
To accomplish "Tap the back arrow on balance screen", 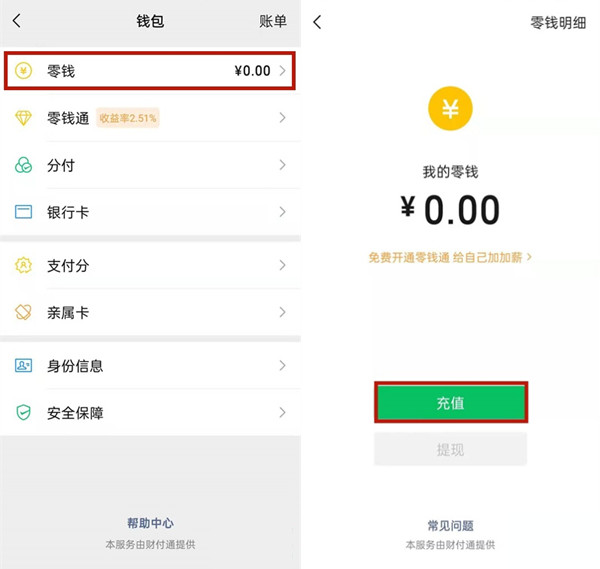I will click(x=317, y=21).
